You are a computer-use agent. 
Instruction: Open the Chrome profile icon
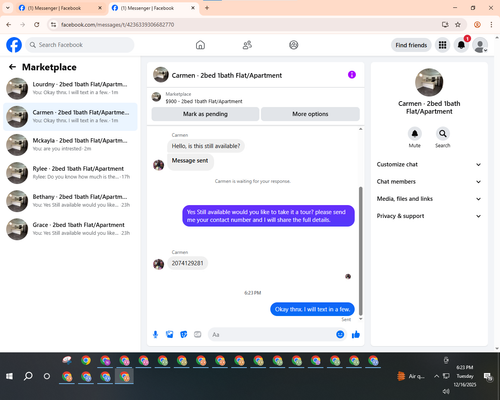click(x=477, y=25)
